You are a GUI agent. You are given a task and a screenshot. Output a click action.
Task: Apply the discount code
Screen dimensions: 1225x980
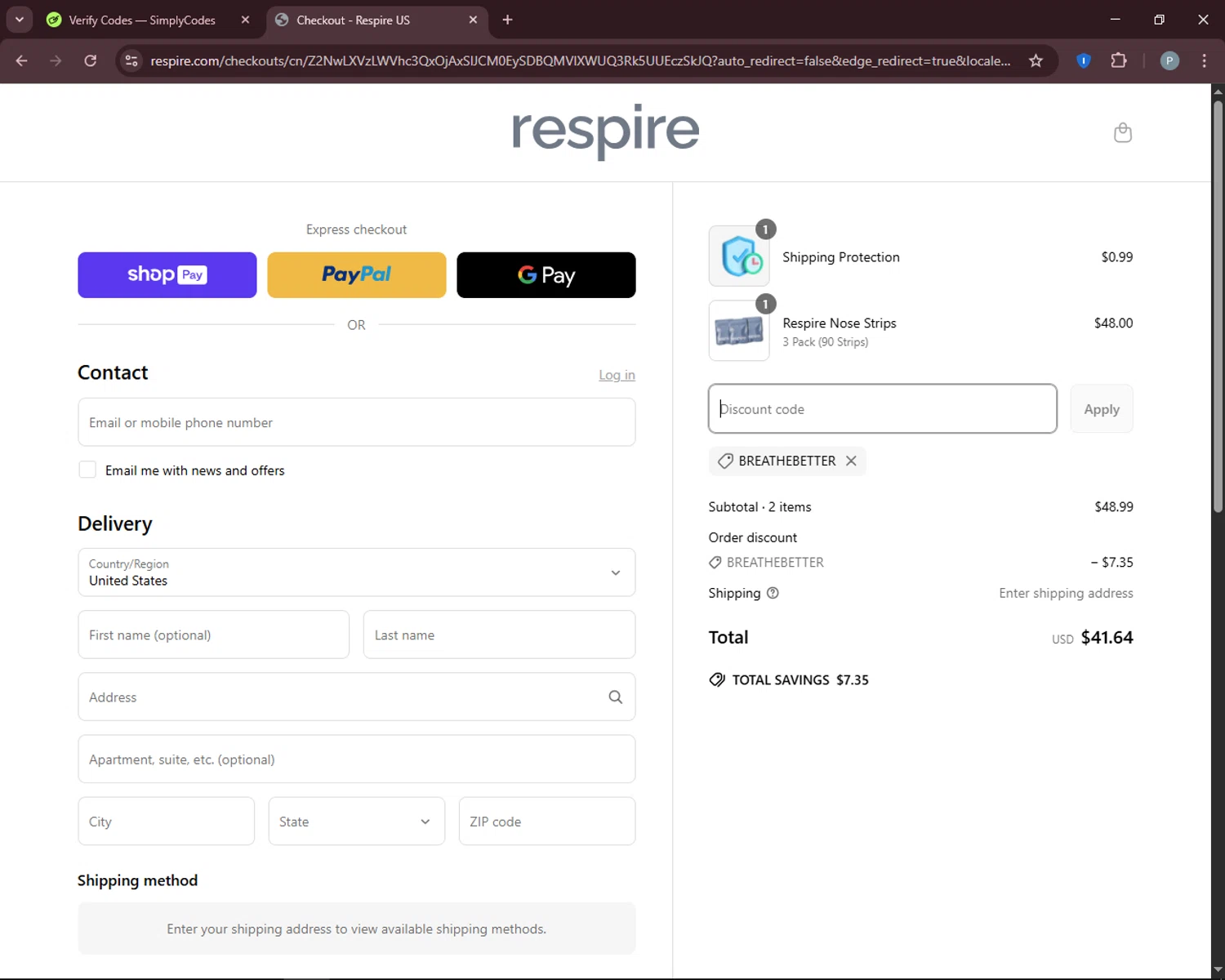point(1102,409)
